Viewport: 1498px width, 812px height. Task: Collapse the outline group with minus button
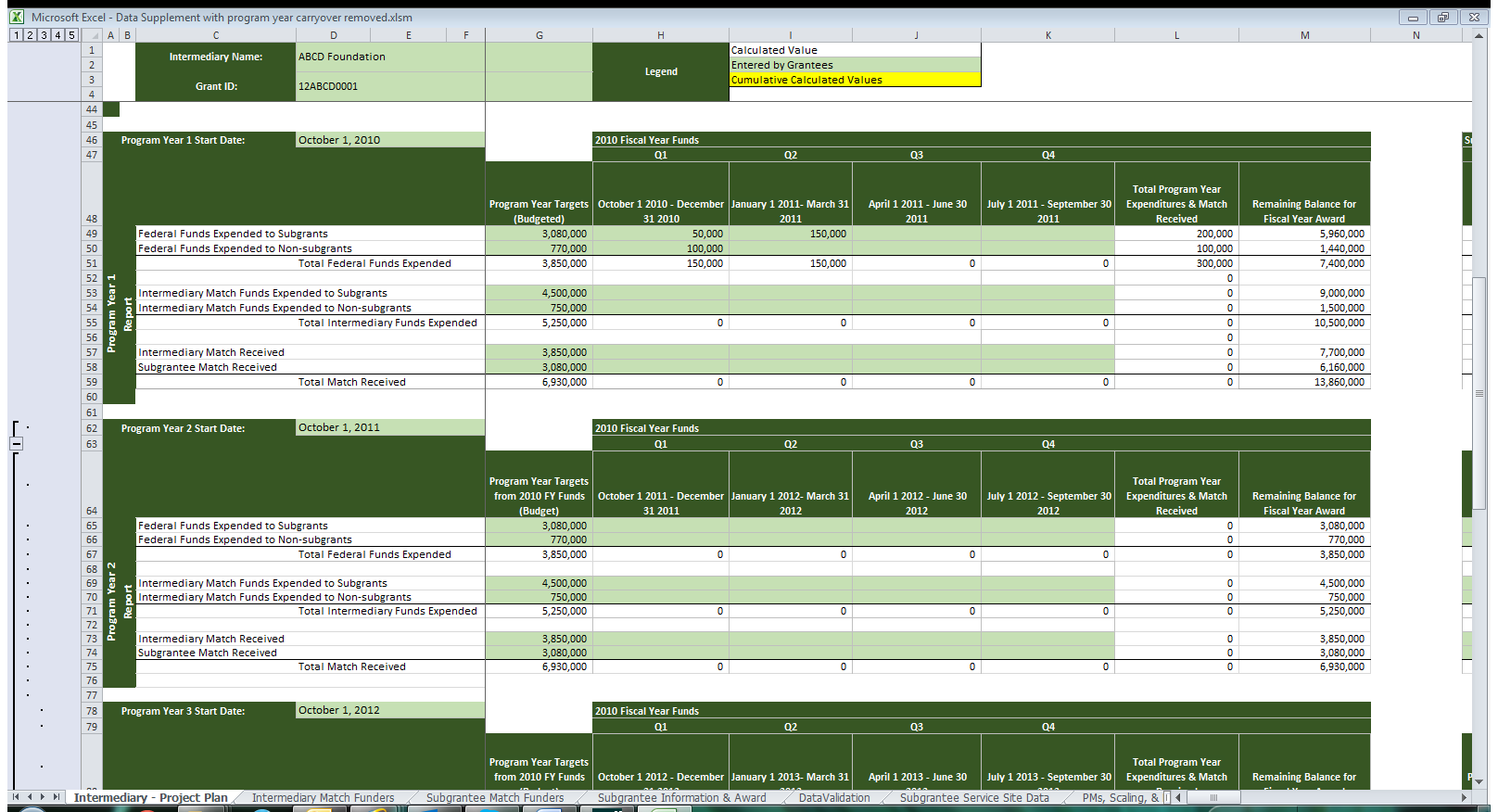[16, 444]
